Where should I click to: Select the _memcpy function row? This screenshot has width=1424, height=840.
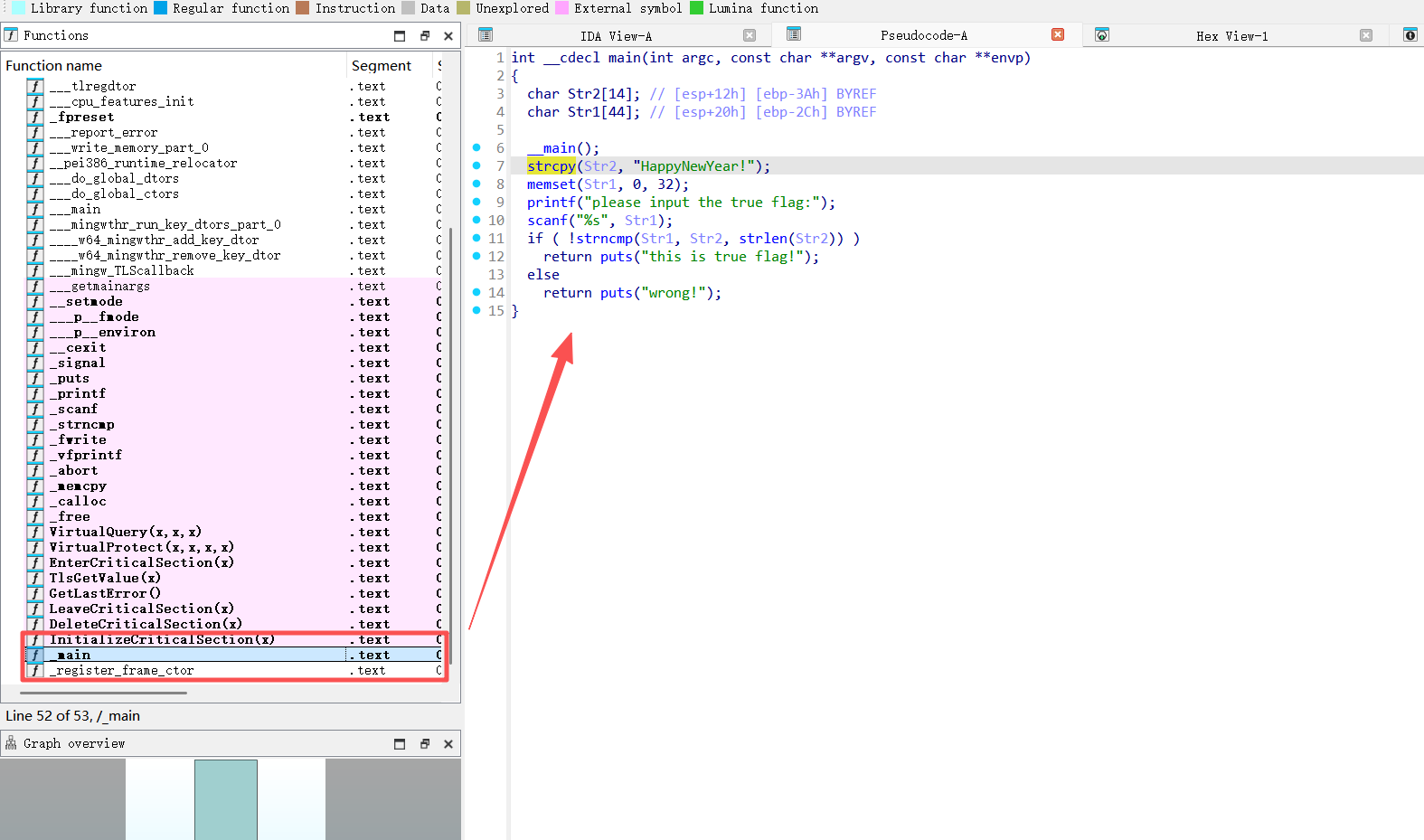233,486
